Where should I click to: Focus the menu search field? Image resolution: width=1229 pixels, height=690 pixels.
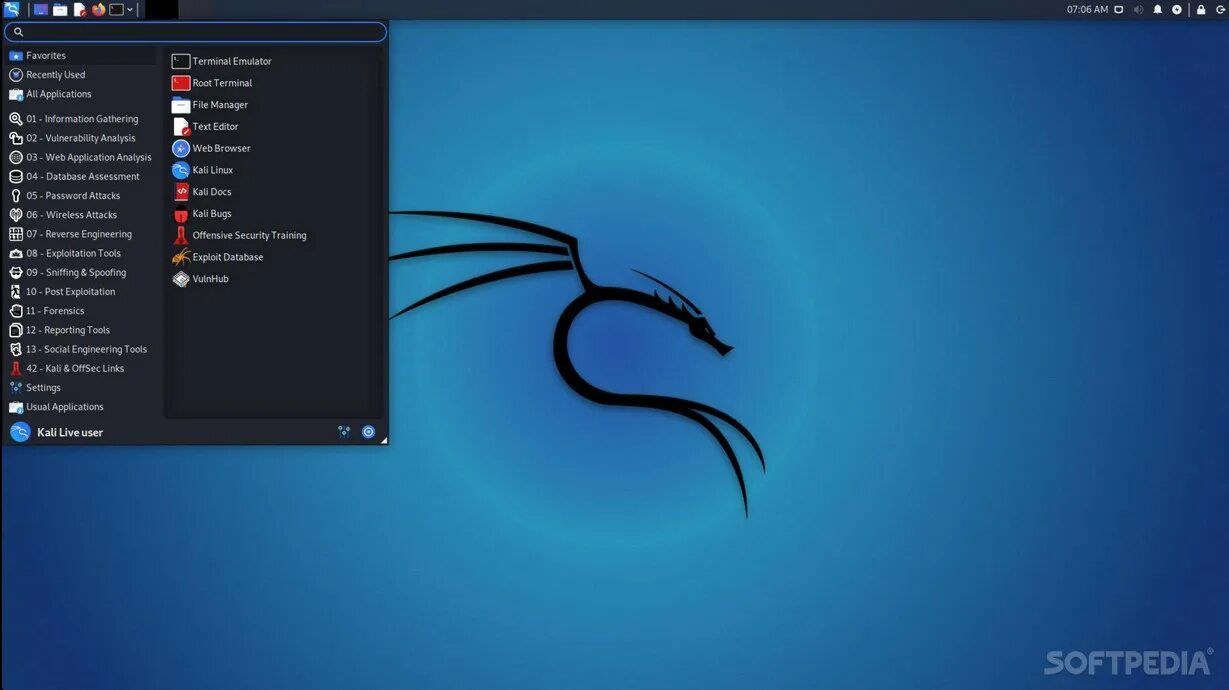coord(195,32)
